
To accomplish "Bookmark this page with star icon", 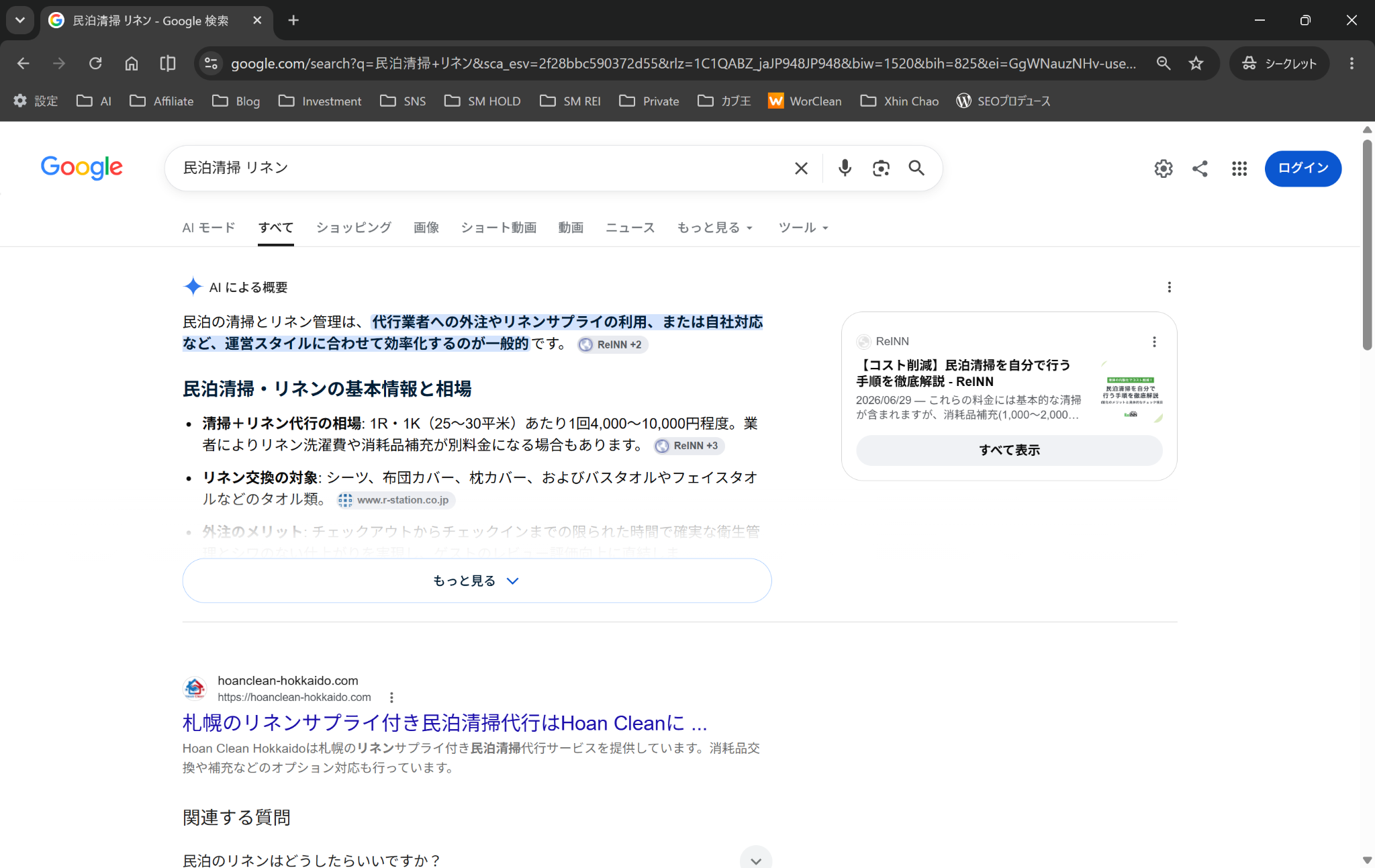I will coord(1196,63).
